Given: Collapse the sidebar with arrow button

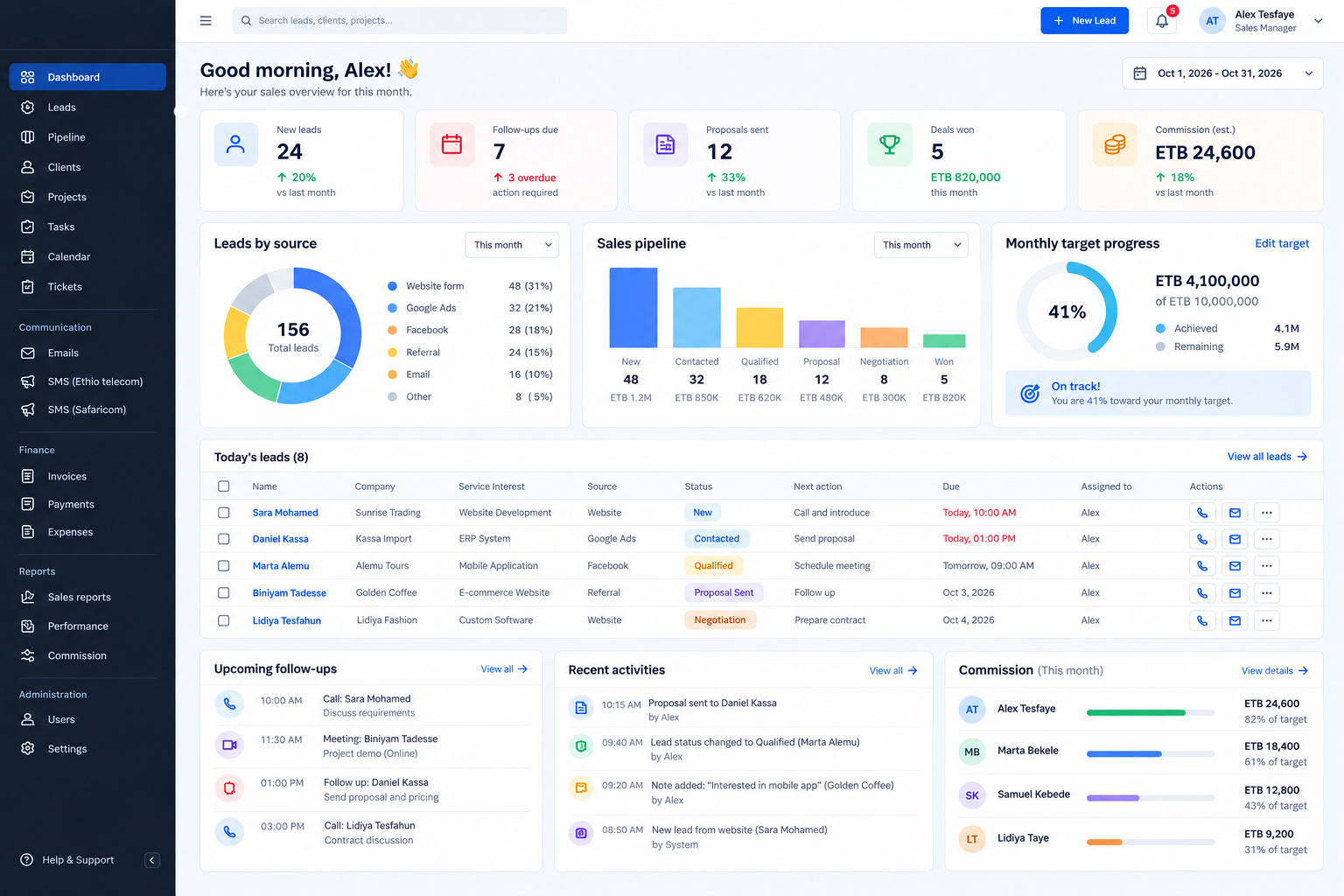Looking at the screenshot, I should (151, 860).
